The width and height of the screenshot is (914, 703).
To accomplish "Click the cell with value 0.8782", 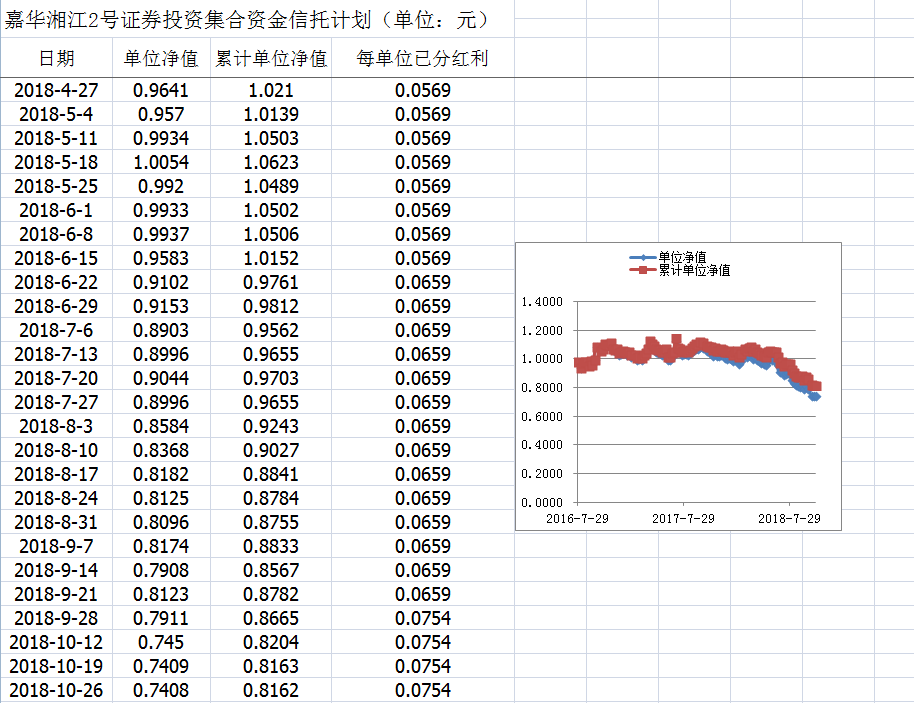I will (x=271, y=593).
